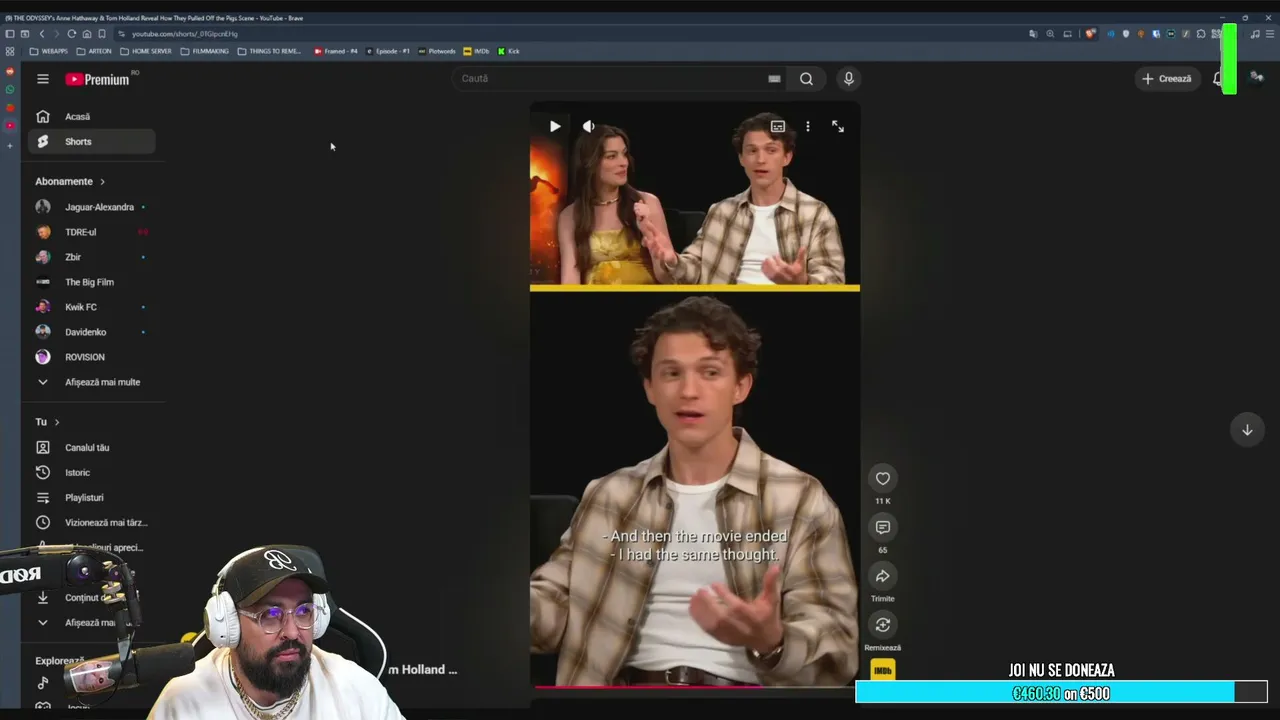Image resolution: width=1280 pixels, height=720 pixels.
Task: Open the Acasă home page
Action: pyautogui.click(x=91, y=117)
